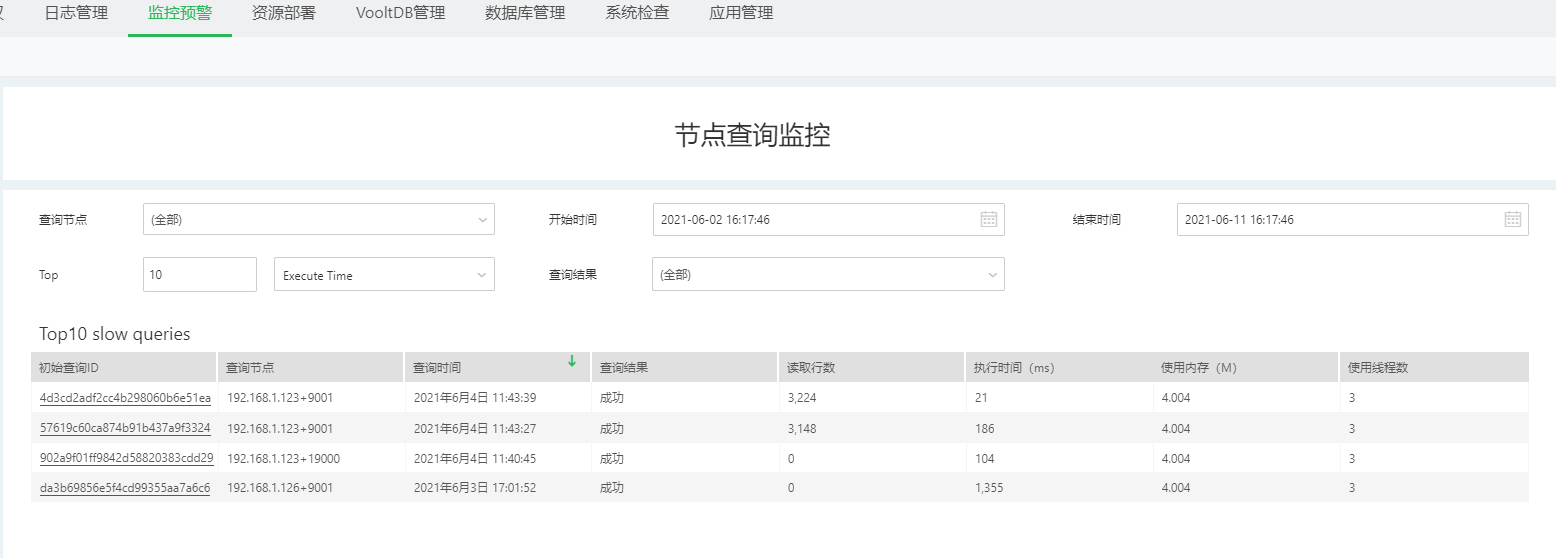Click the 开始时间 date input field
This screenshot has width=1556, height=558.
pos(815,220)
